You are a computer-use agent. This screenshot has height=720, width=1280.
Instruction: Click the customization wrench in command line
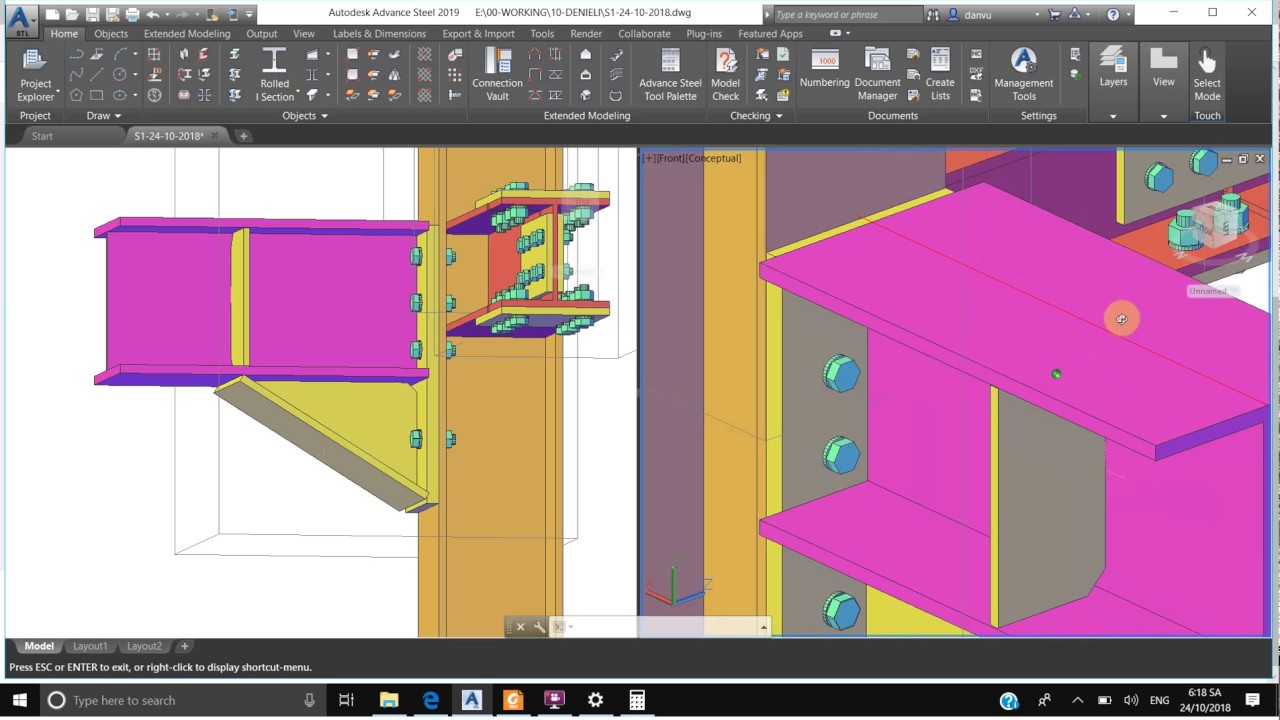coord(539,627)
